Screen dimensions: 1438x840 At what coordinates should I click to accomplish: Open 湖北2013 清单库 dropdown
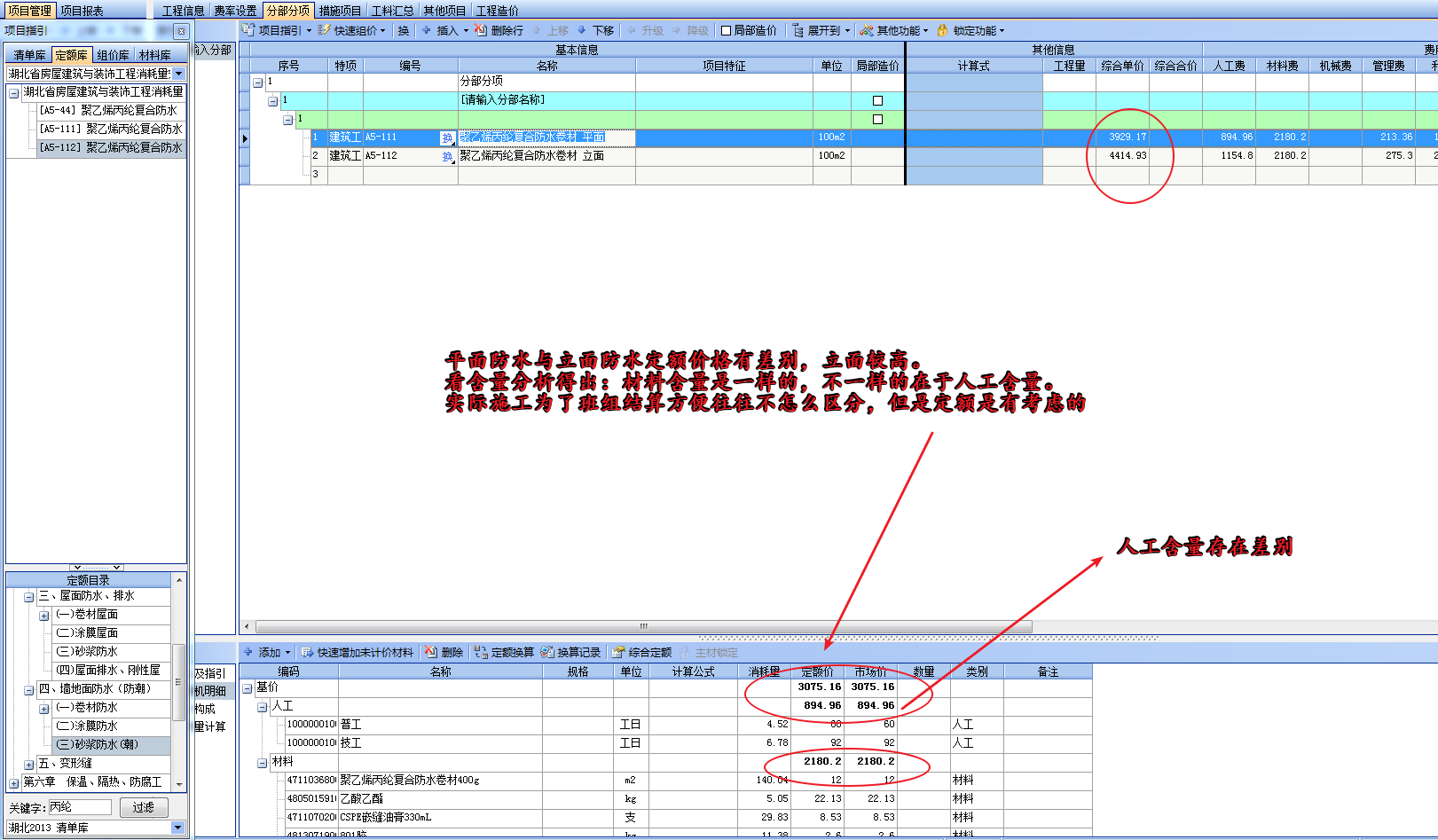tap(177, 828)
